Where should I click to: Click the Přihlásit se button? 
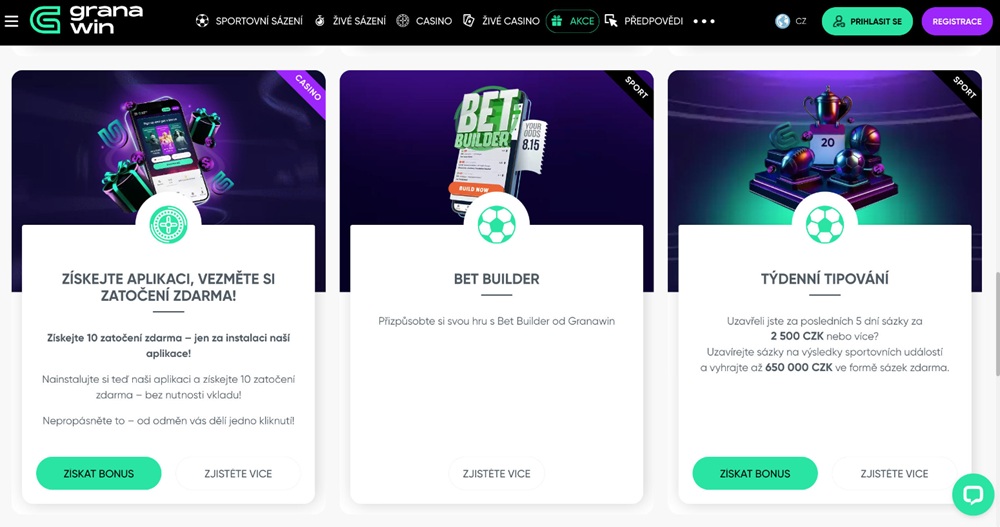point(867,21)
